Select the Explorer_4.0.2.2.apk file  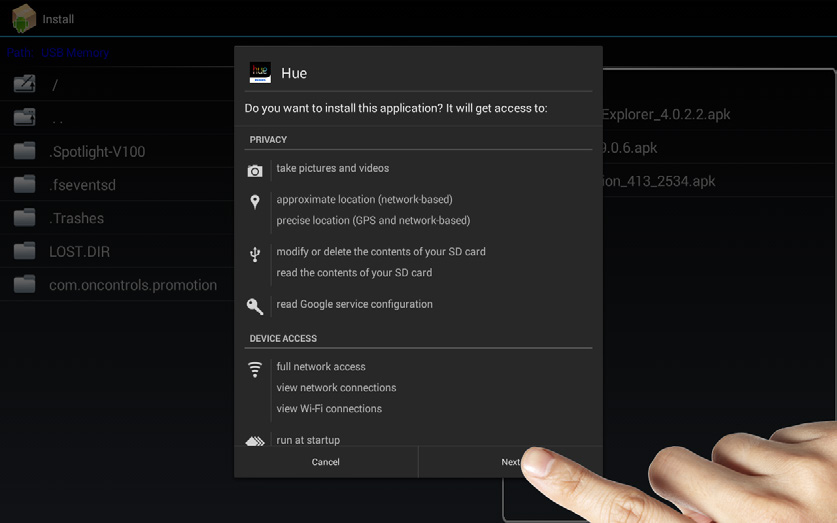pos(666,114)
